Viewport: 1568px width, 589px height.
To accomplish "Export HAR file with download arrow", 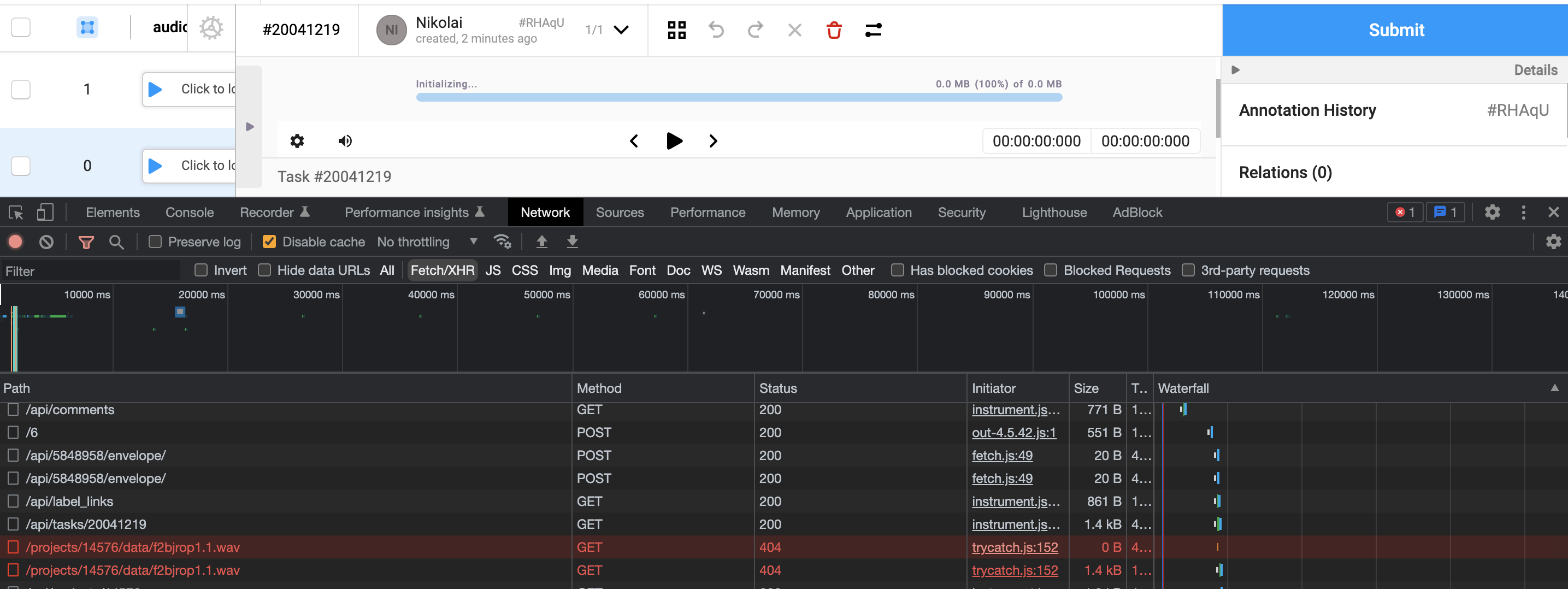I will (572, 242).
